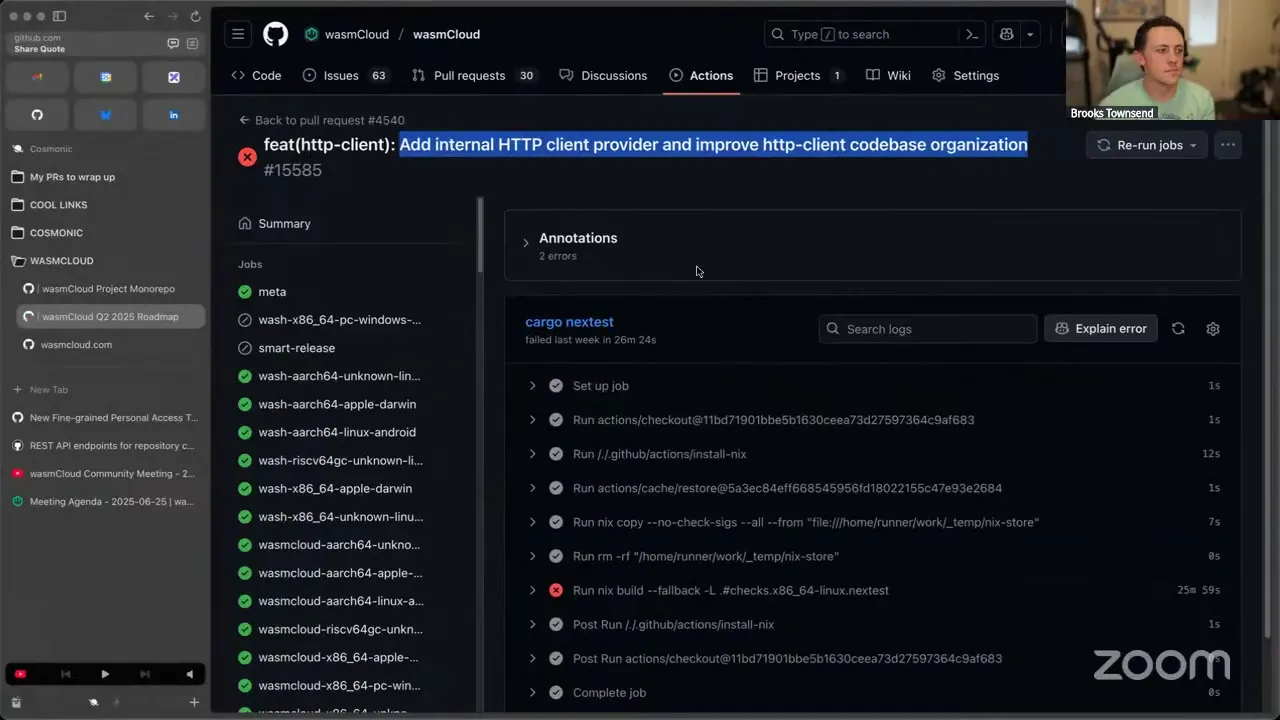
Task: Open the Discussions tab
Action: pos(603,75)
